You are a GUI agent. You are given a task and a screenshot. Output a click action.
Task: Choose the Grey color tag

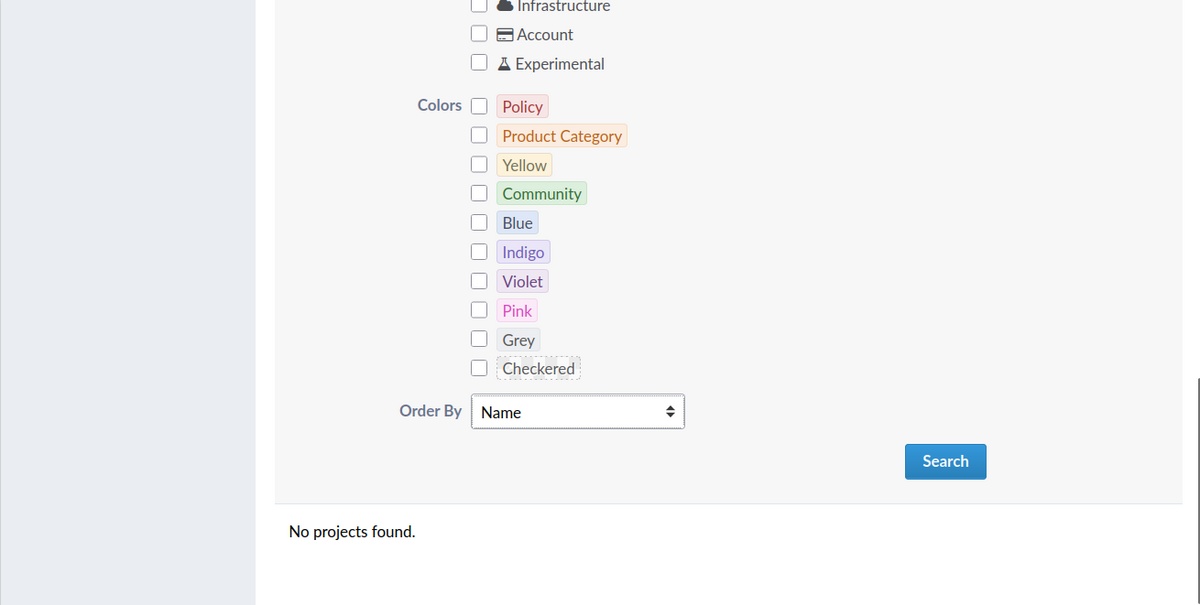click(x=518, y=340)
